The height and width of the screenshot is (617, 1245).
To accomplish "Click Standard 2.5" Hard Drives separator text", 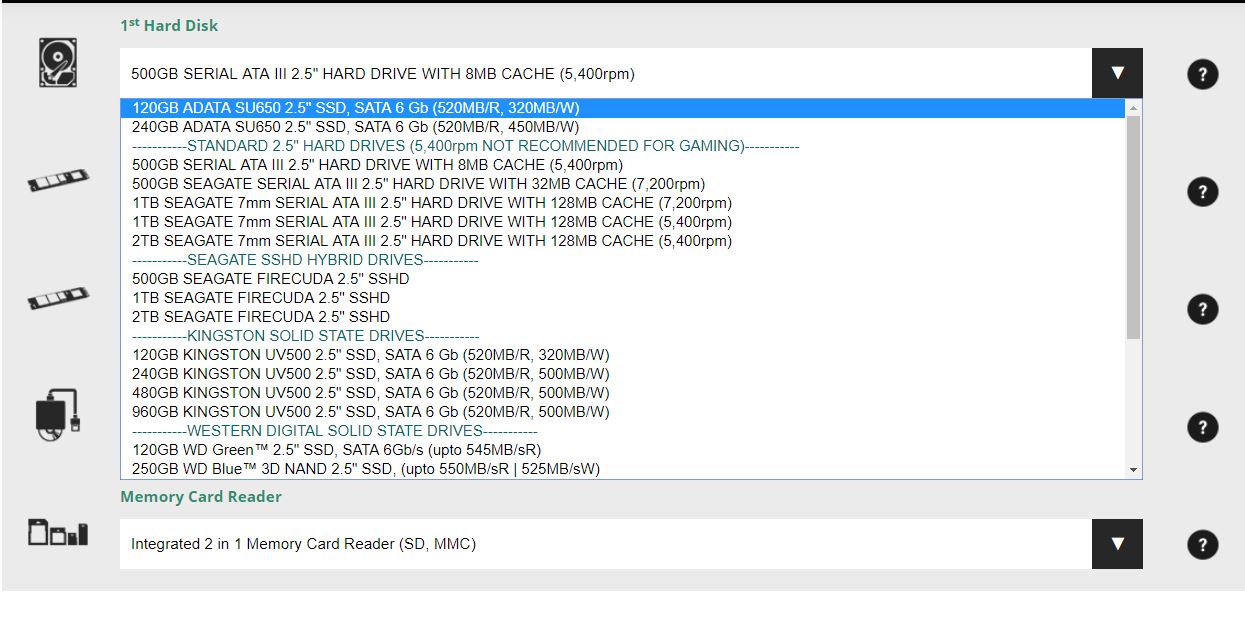I will pos(466,146).
